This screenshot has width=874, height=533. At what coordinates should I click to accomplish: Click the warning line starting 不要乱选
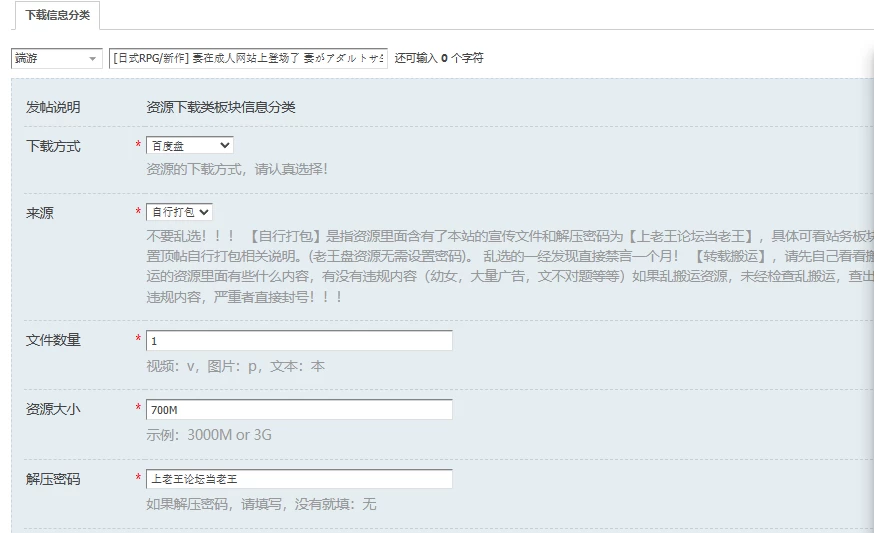[x=510, y=236]
